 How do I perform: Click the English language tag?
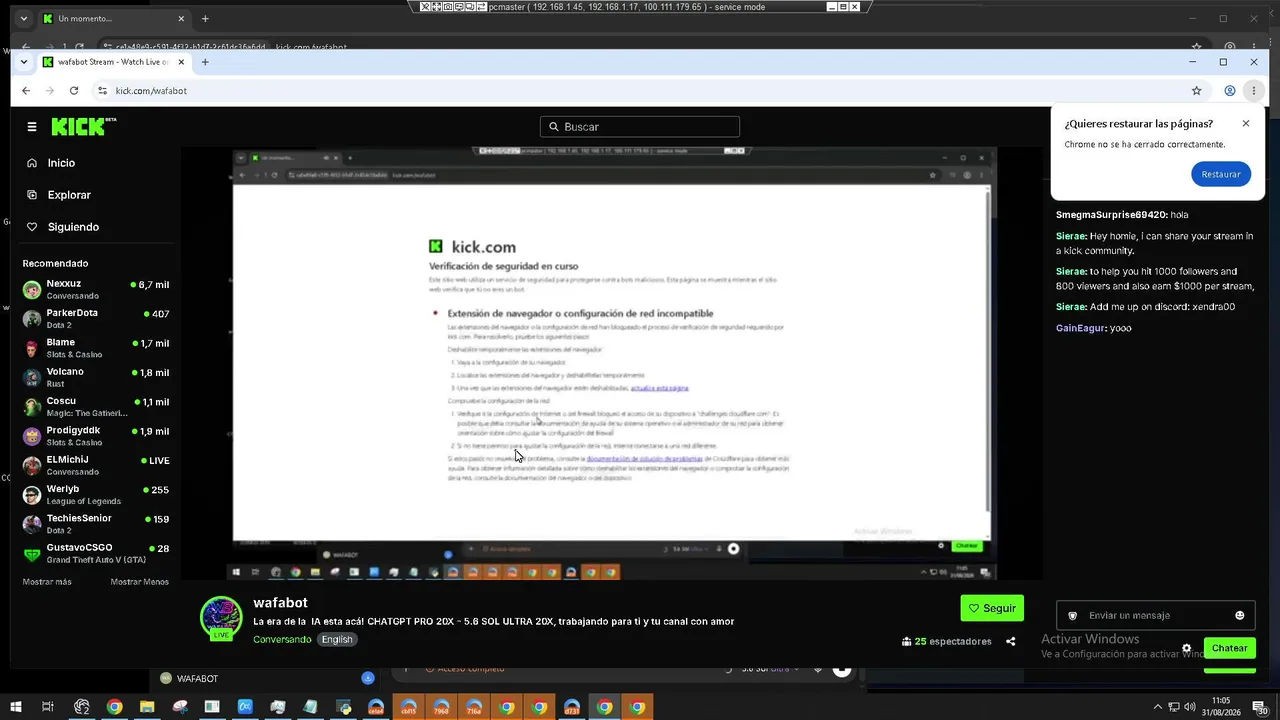pyautogui.click(x=337, y=639)
